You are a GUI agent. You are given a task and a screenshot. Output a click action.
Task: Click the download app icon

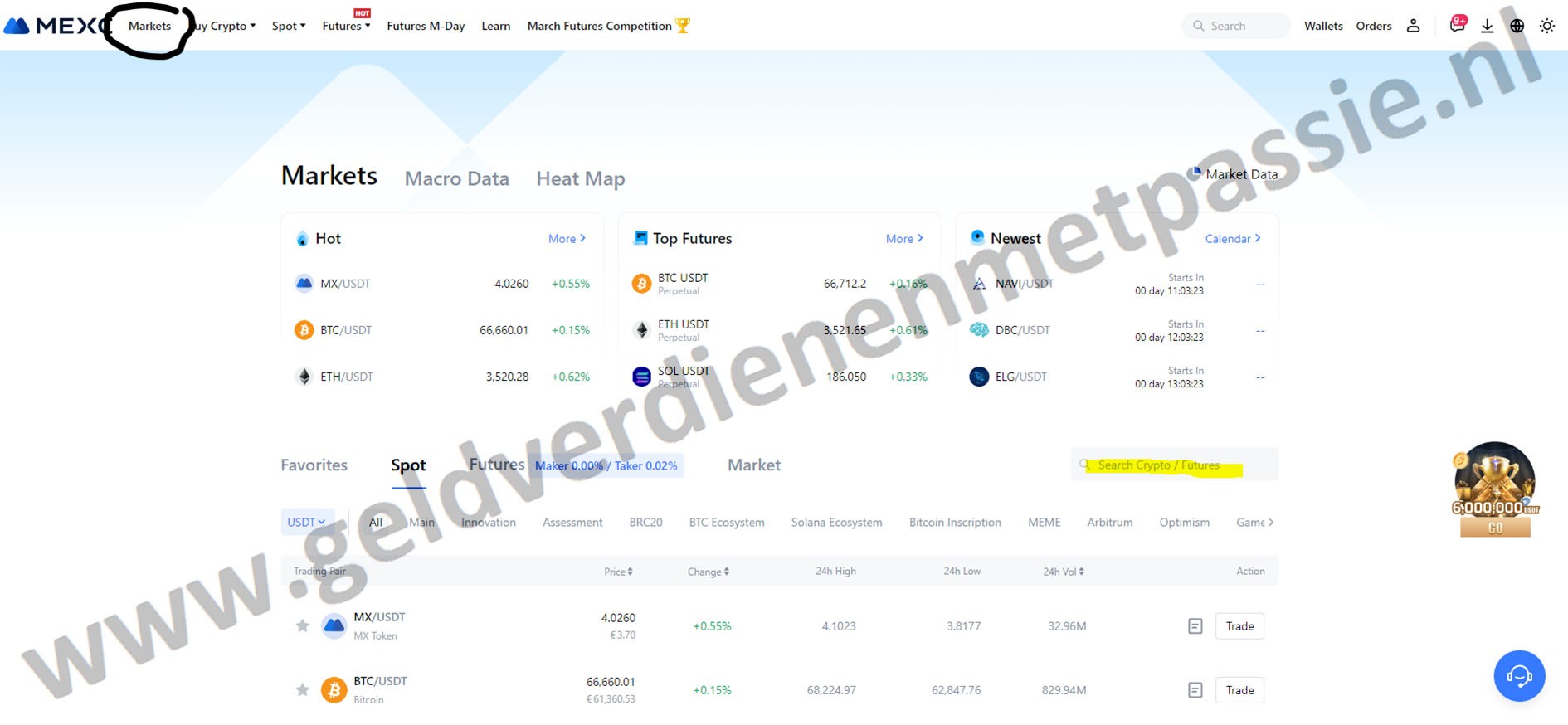coord(1487,26)
